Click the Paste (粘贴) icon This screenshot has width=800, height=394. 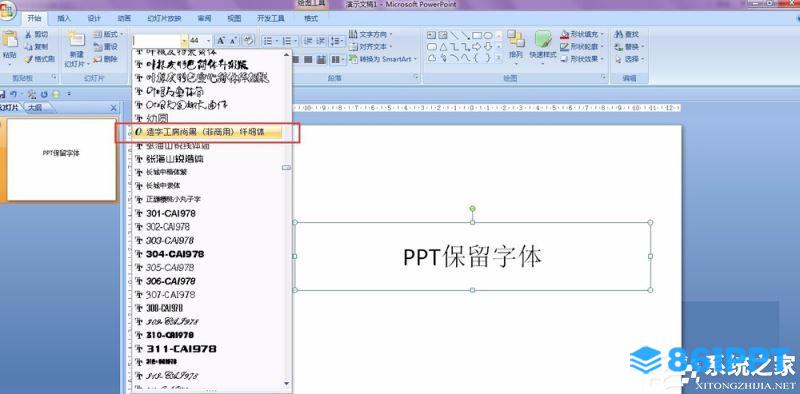[10, 40]
